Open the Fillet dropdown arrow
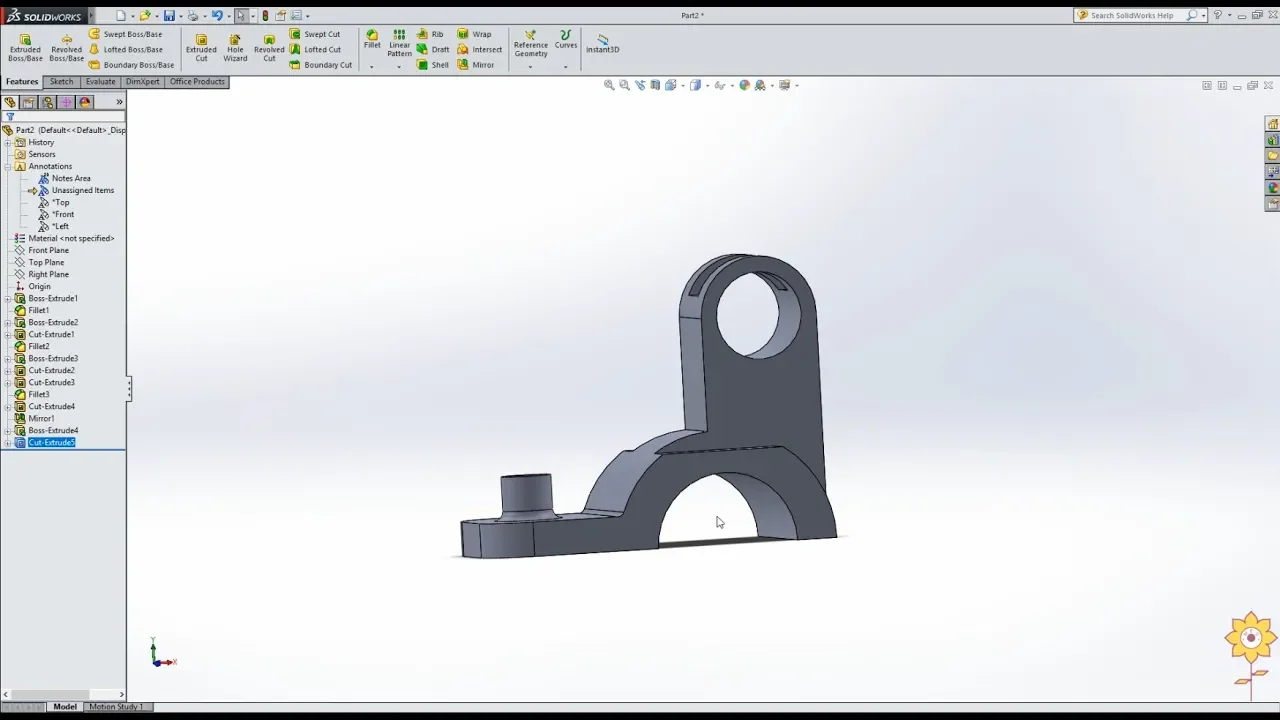Image resolution: width=1280 pixels, height=720 pixels. (372, 67)
